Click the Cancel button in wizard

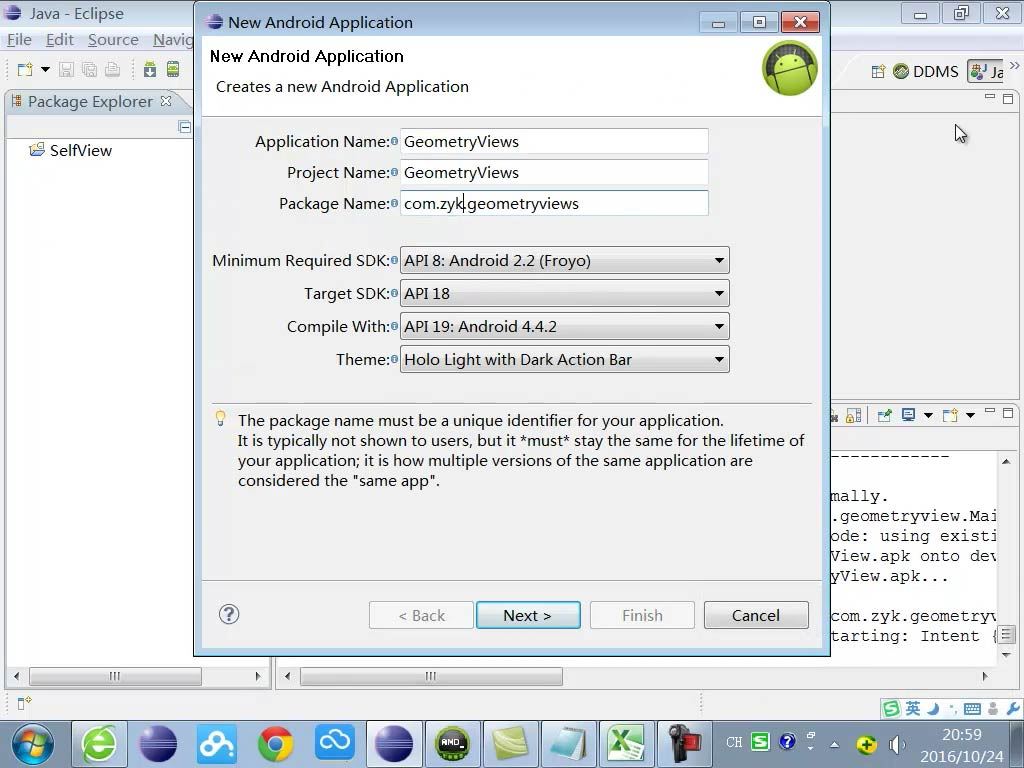coord(756,615)
